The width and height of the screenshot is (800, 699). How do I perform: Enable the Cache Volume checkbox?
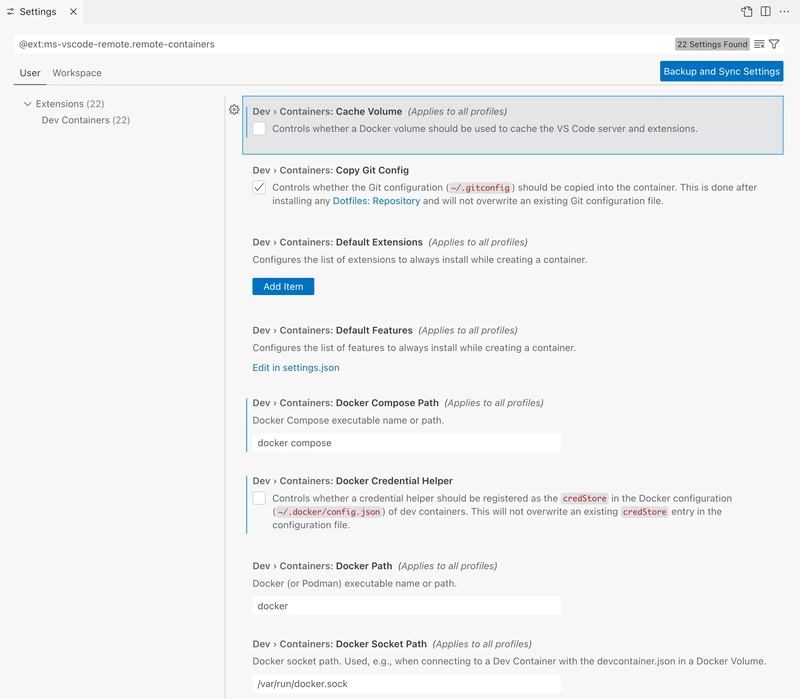259,129
